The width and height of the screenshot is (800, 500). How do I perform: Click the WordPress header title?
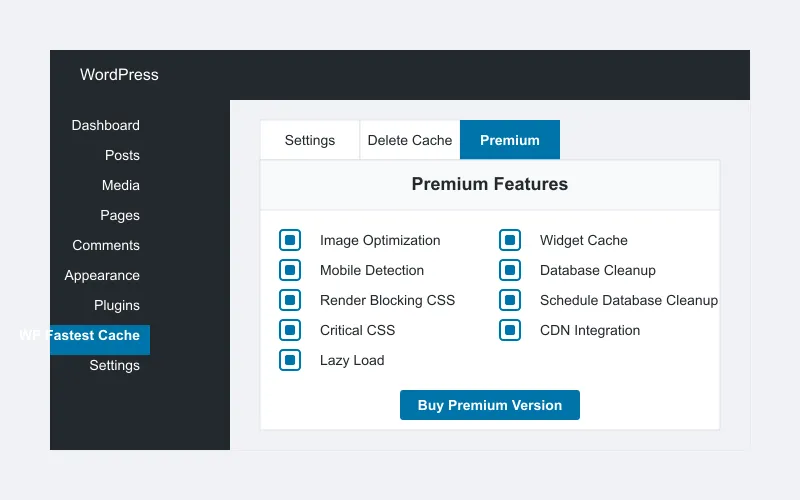tap(119, 74)
